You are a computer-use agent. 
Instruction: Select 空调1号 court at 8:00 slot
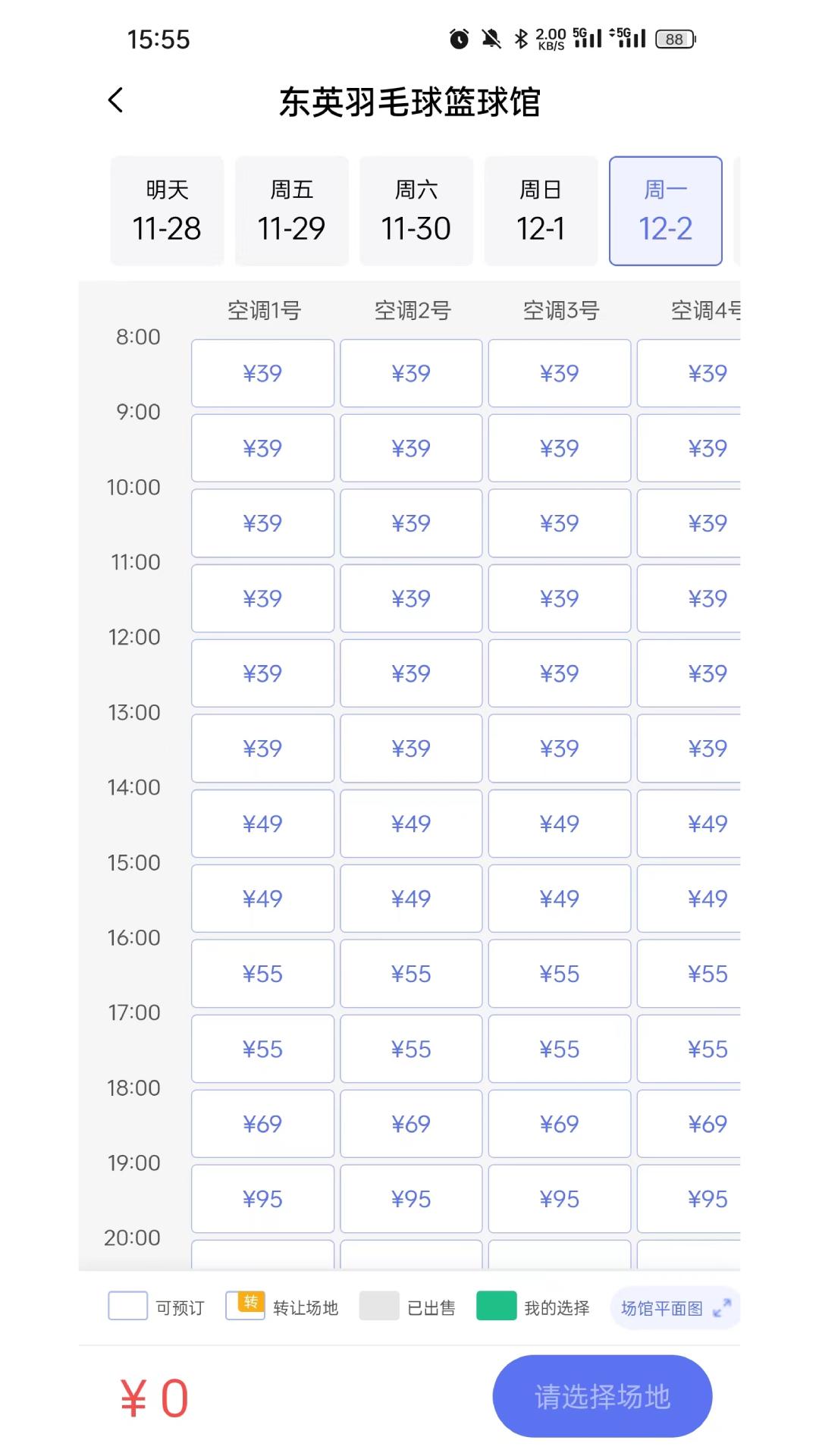tap(262, 373)
